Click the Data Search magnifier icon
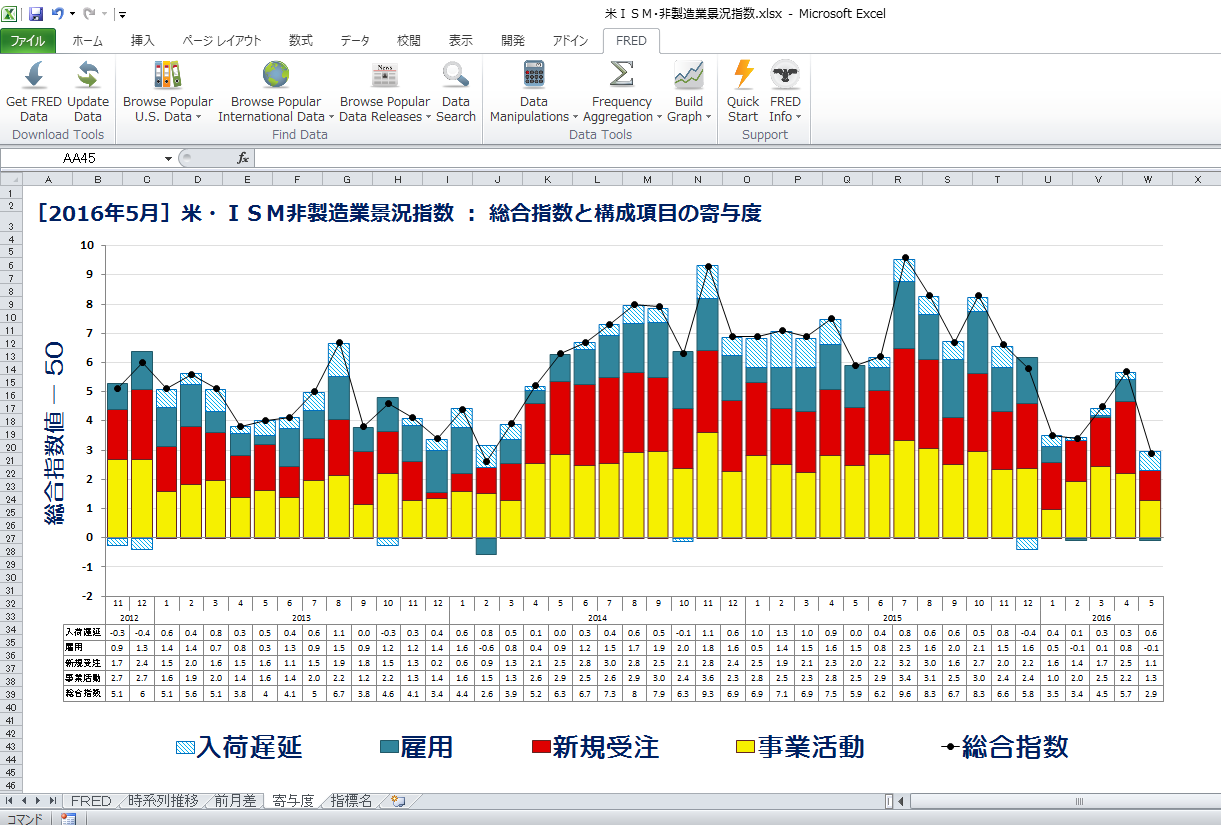 pos(456,76)
